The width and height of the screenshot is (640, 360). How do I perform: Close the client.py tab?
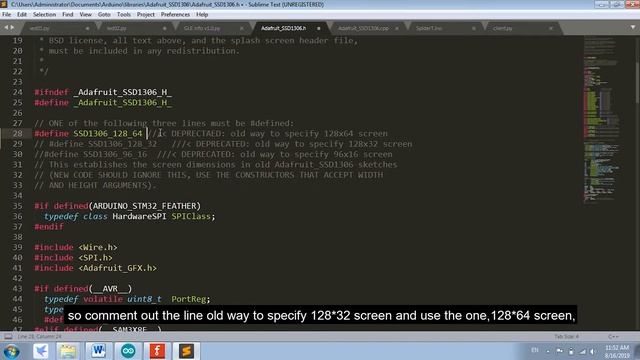click(x=551, y=29)
